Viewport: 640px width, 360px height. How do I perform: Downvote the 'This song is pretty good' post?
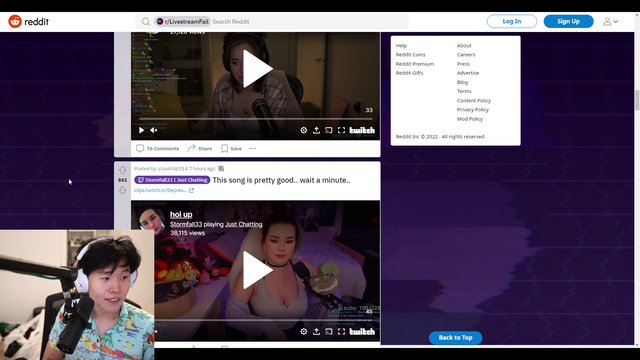(122, 190)
